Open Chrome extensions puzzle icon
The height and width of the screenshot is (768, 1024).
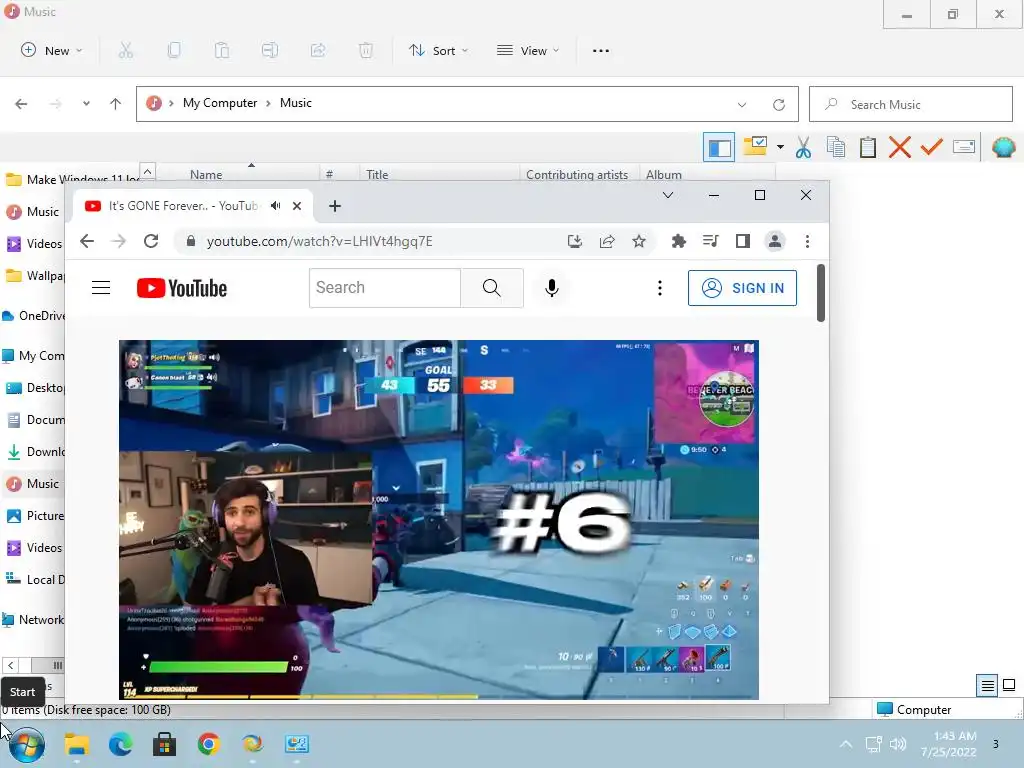(x=679, y=242)
